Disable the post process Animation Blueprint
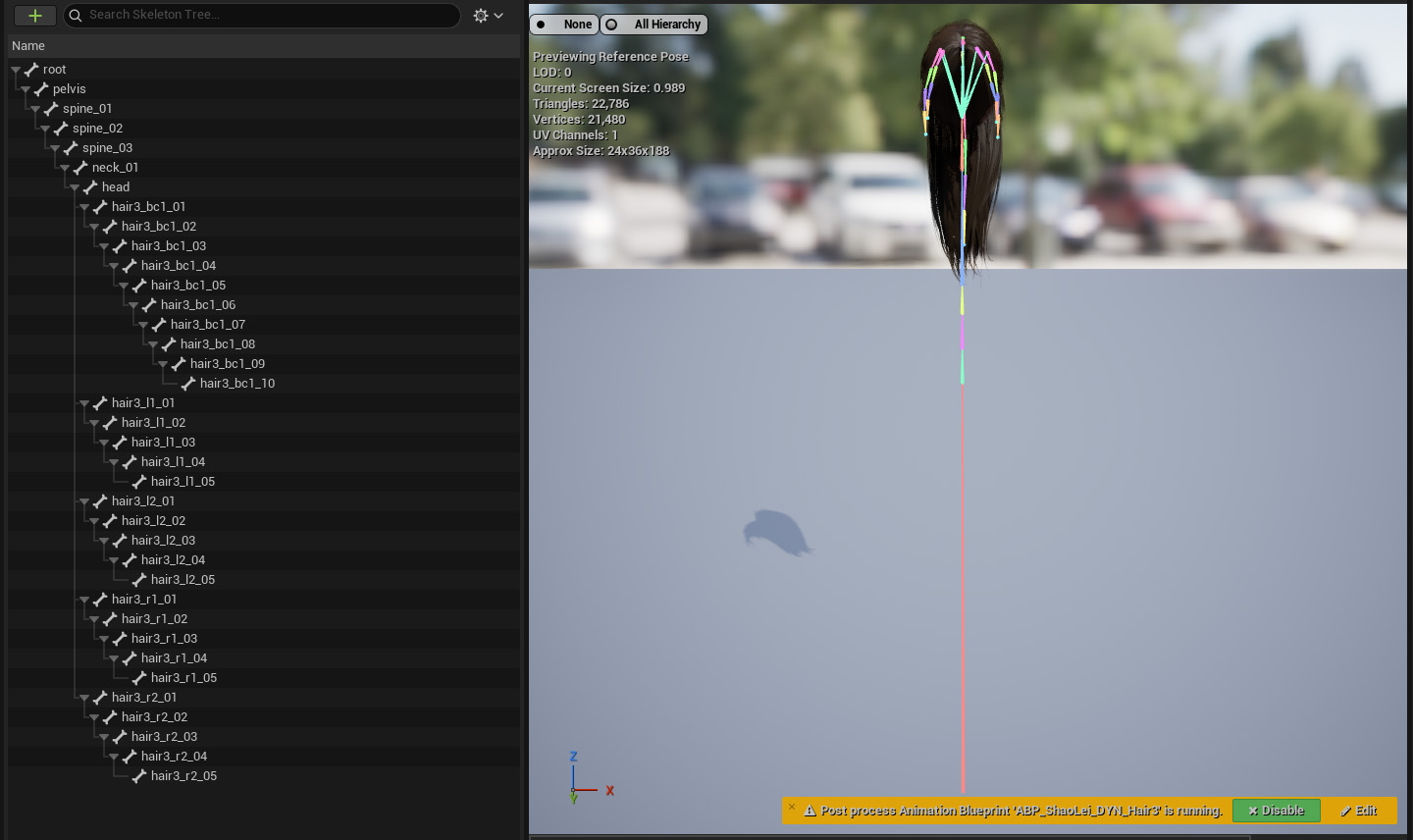Viewport: 1413px width, 840px height. [x=1276, y=811]
